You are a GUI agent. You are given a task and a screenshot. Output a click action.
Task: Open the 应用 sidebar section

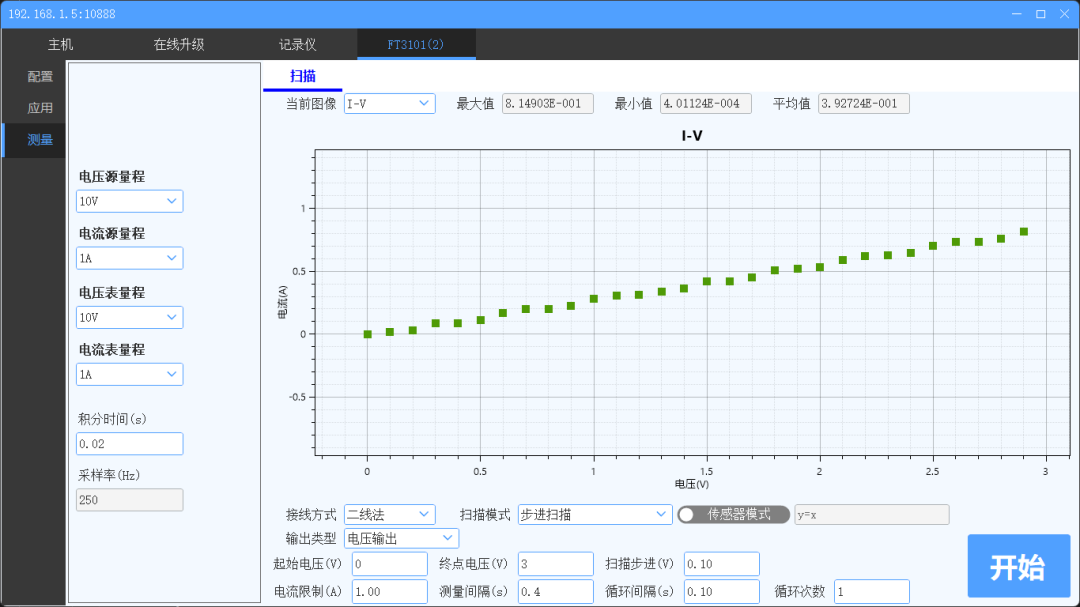[x=40, y=108]
